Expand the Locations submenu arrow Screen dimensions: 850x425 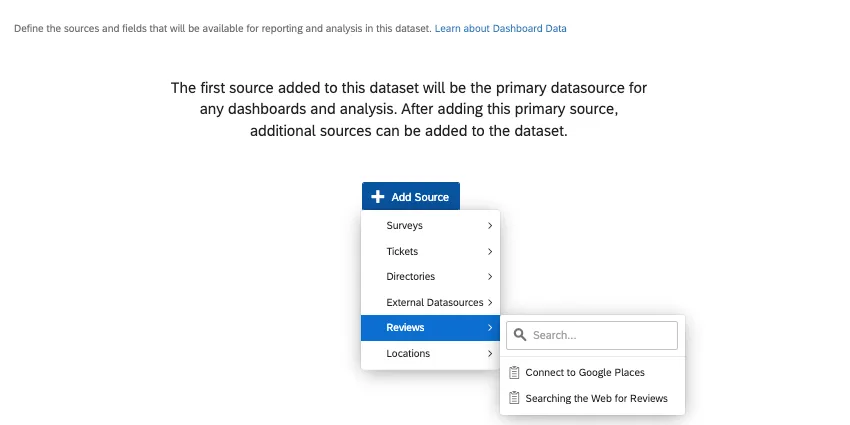click(490, 353)
